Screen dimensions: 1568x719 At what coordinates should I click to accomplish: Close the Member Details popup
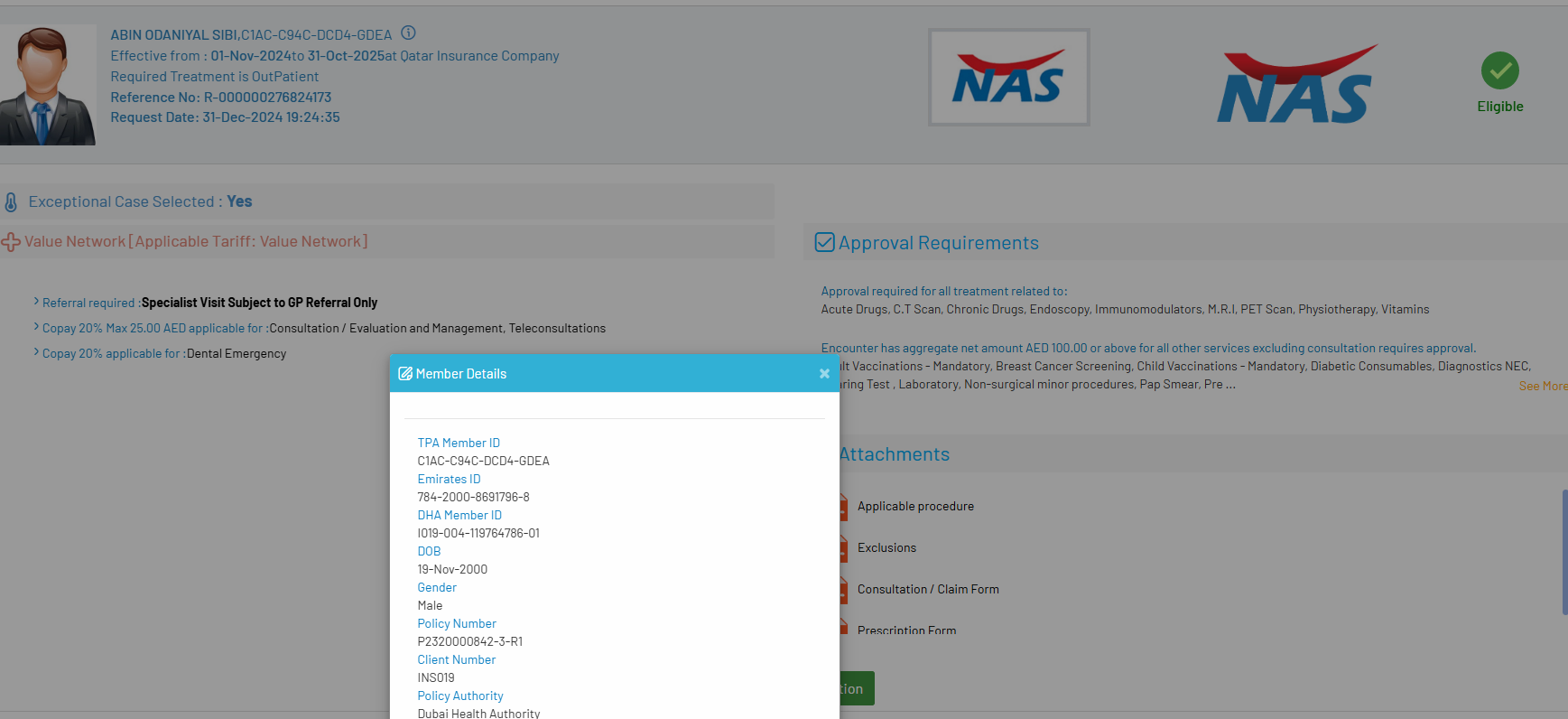823,374
